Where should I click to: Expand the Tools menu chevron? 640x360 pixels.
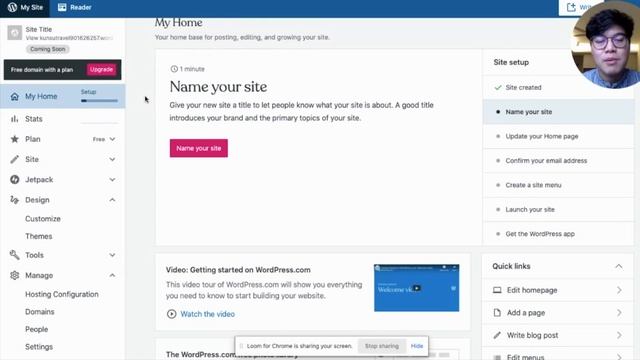point(112,255)
